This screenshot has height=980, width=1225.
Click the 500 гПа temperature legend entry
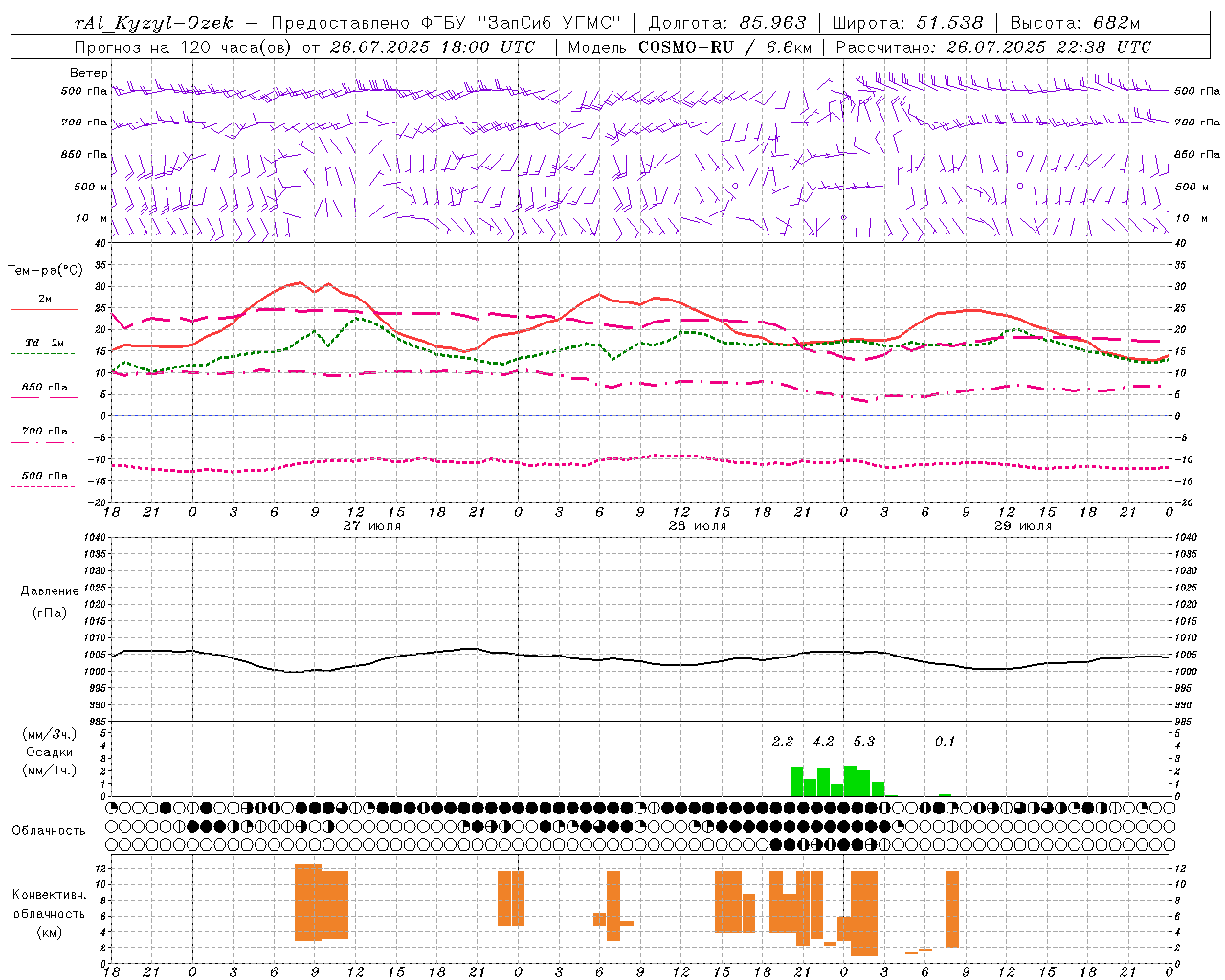coord(45,476)
